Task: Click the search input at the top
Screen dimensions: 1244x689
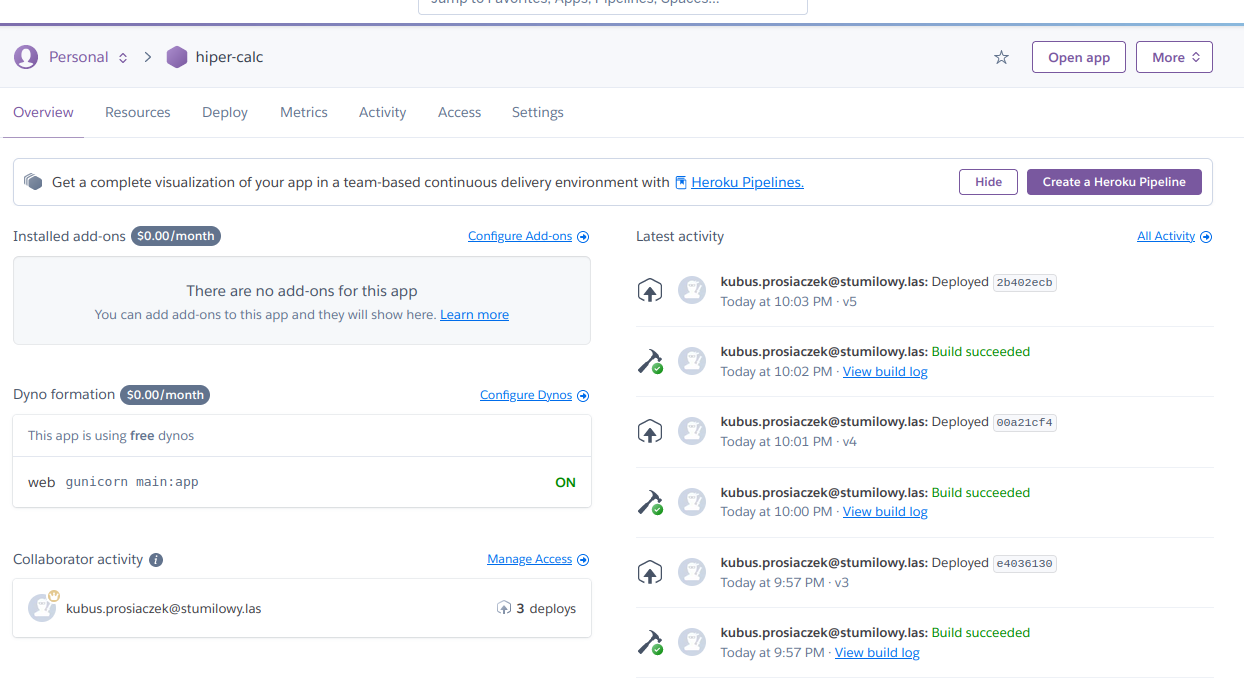Action: click(612, 3)
